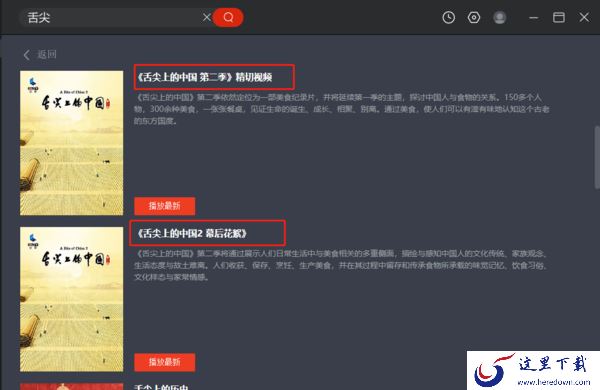Open the watch history clock icon

448,17
